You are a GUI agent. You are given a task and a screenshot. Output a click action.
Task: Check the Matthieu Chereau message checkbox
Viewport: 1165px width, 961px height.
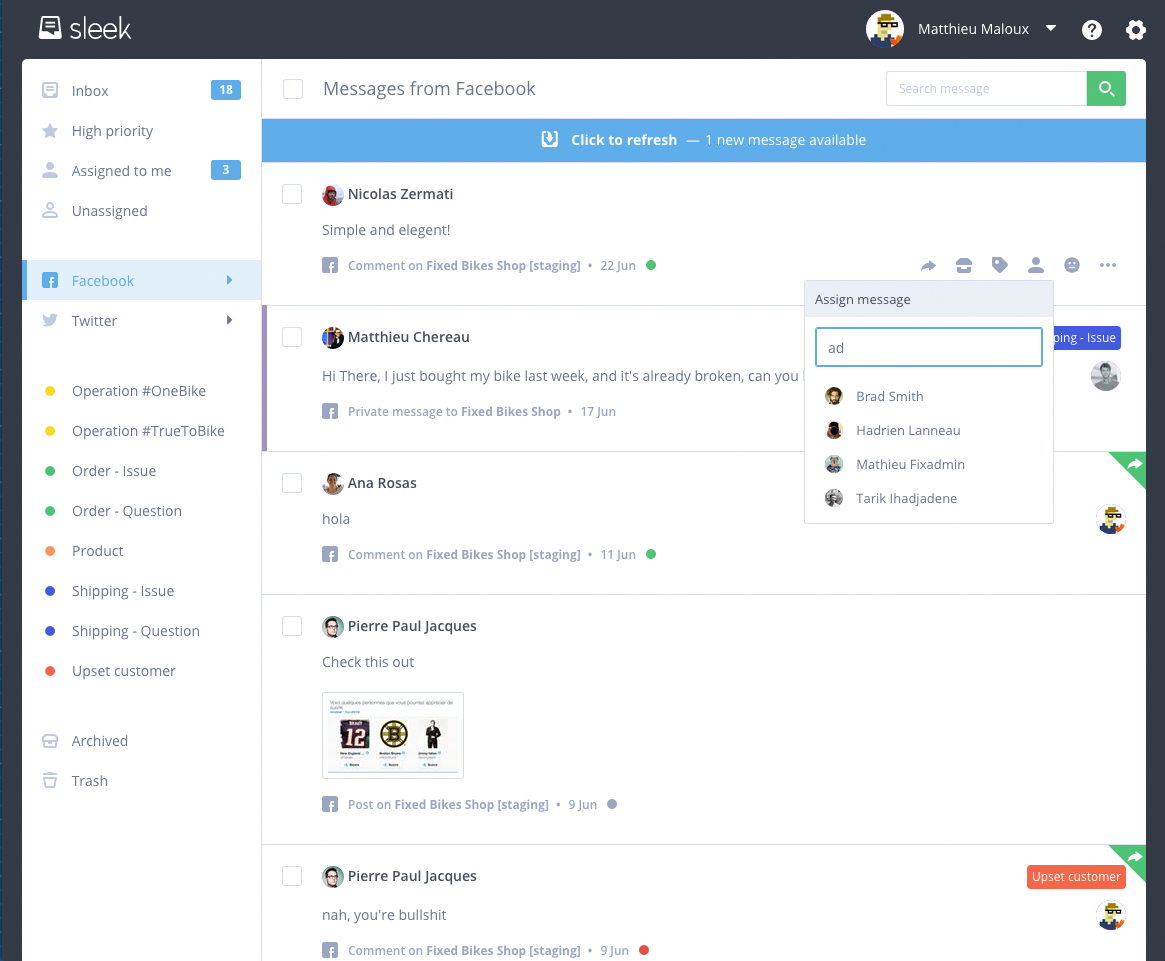pos(292,337)
